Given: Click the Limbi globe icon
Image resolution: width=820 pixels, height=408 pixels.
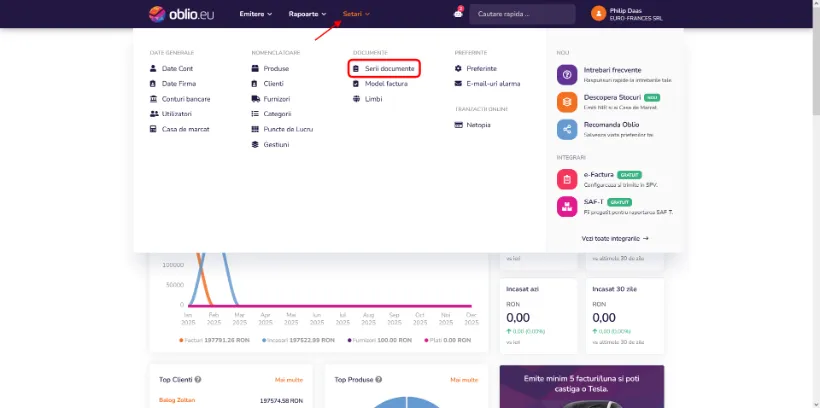Looking at the screenshot, I should coord(357,99).
